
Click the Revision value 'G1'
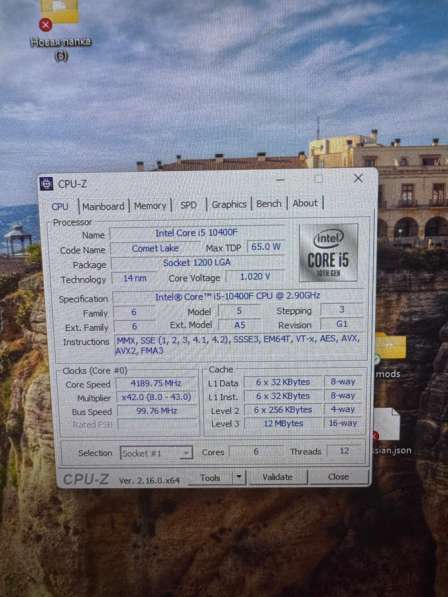(341, 324)
